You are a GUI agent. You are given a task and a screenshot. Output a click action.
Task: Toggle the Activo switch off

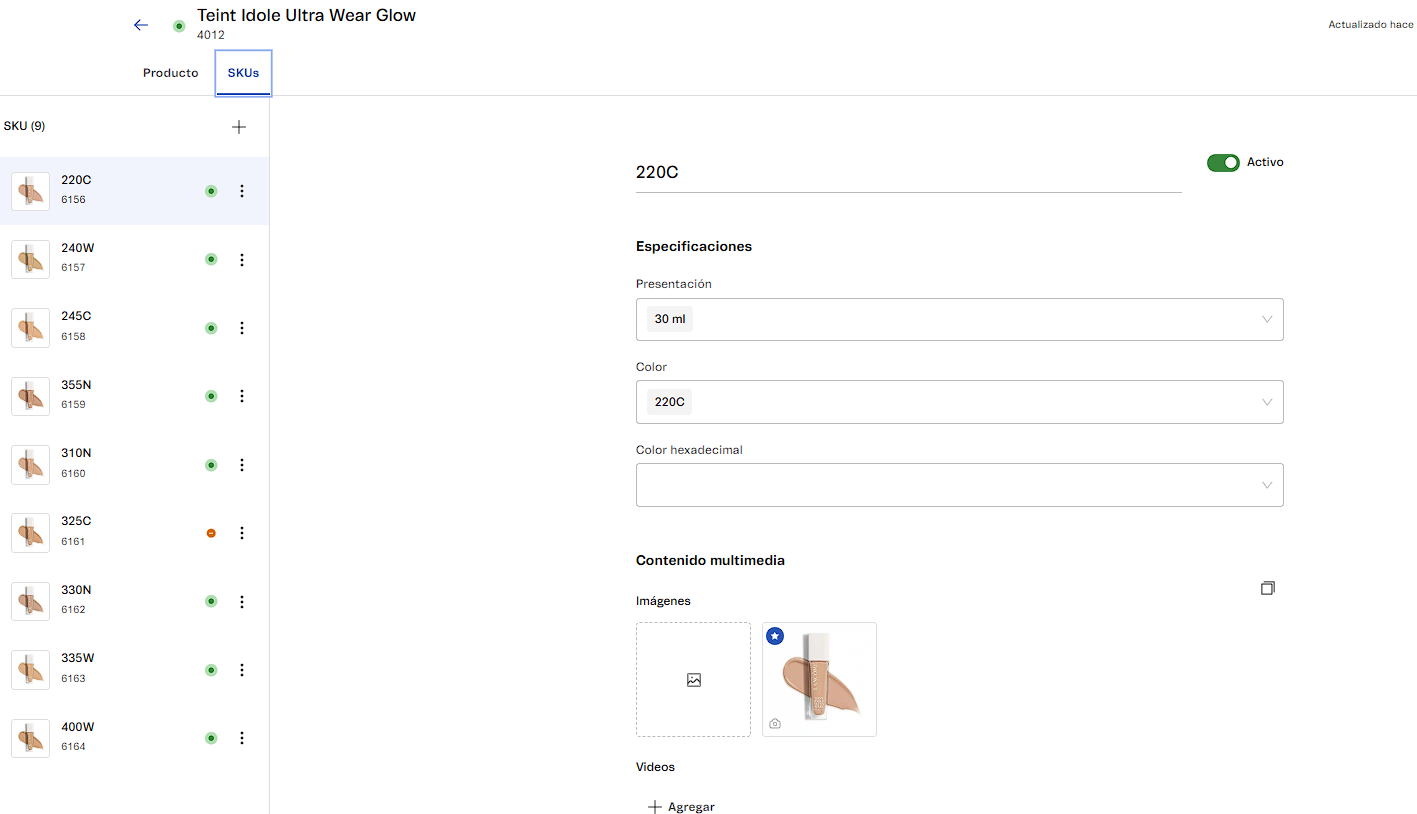coord(1222,162)
